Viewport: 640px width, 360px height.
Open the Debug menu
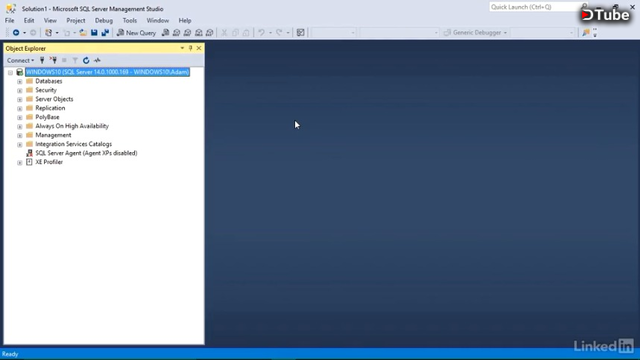(x=104, y=20)
